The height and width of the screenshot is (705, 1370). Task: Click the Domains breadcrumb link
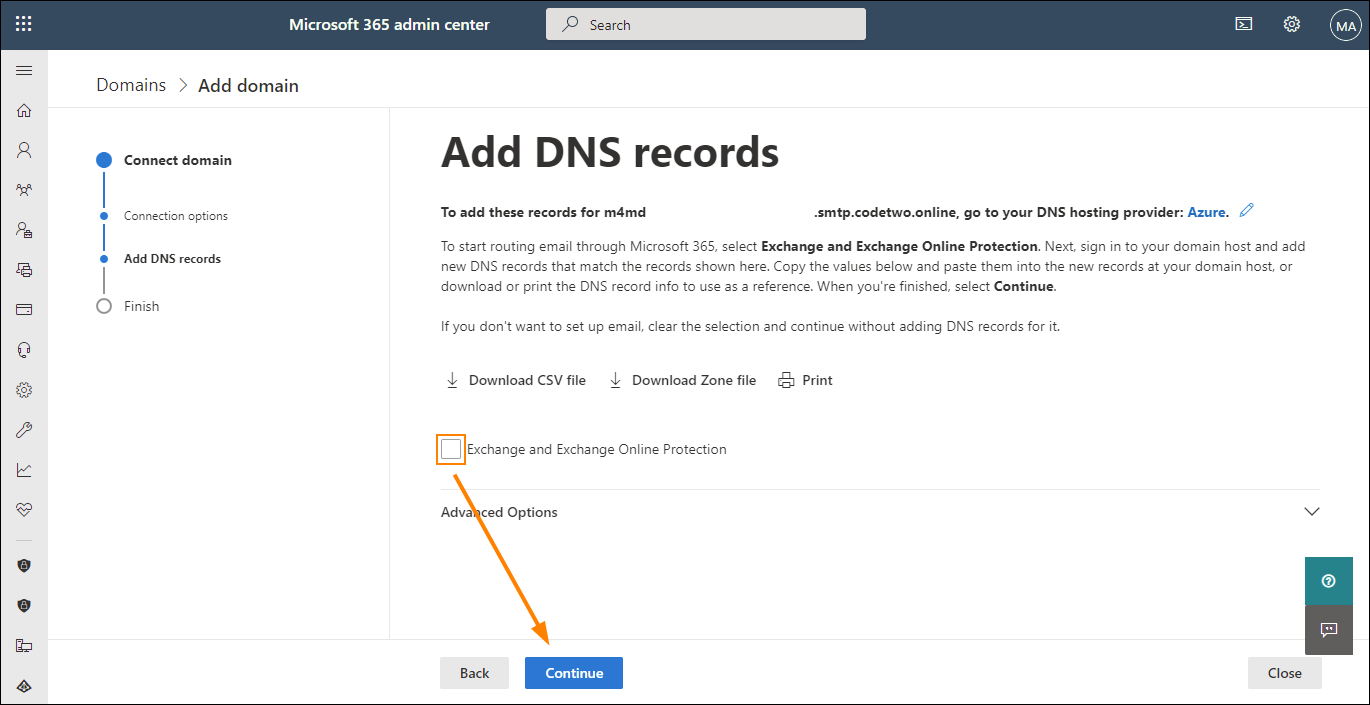tap(131, 85)
